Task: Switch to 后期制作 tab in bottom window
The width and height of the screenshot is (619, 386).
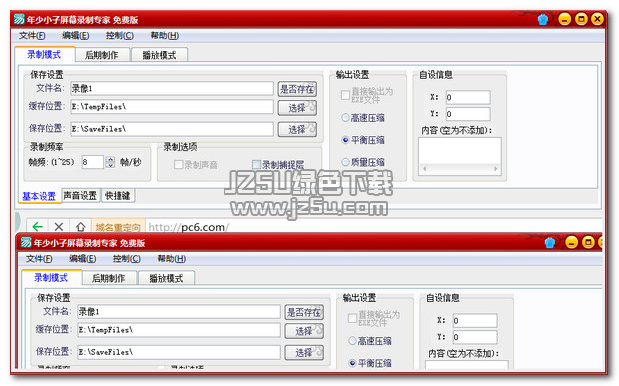Action: coord(109,278)
